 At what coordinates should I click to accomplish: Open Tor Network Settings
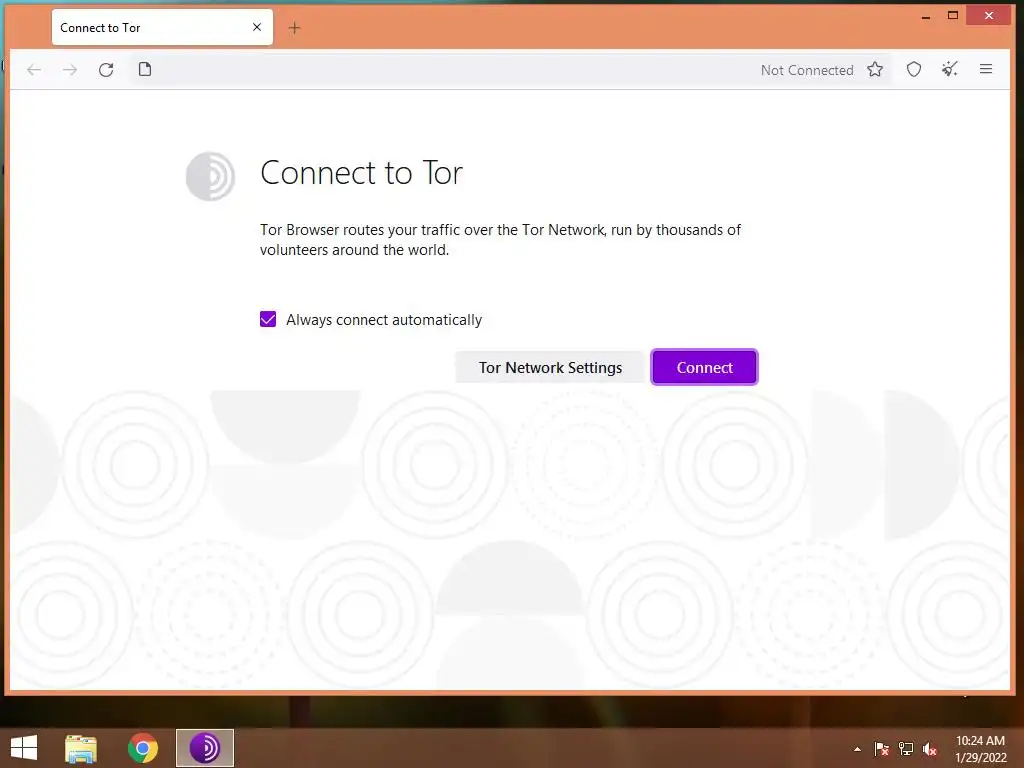[550, 367]
